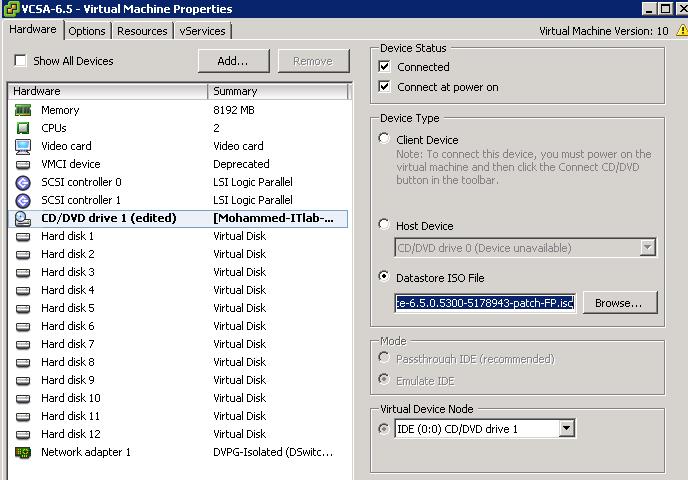
Task: Uncheck the Connected checkbox
Action: (385, 67)
